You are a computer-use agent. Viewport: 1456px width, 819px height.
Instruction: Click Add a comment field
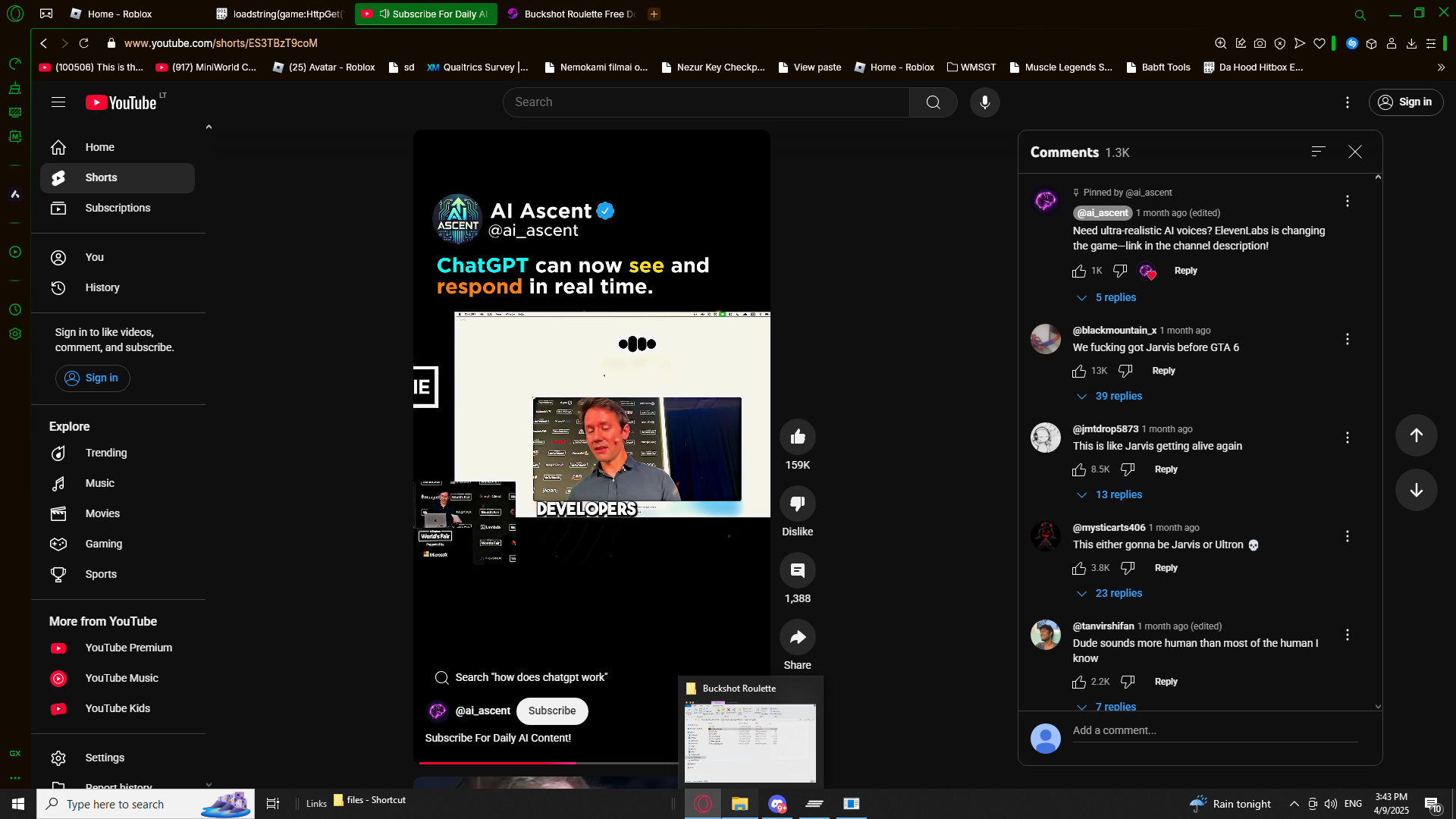coord(1215,730)
